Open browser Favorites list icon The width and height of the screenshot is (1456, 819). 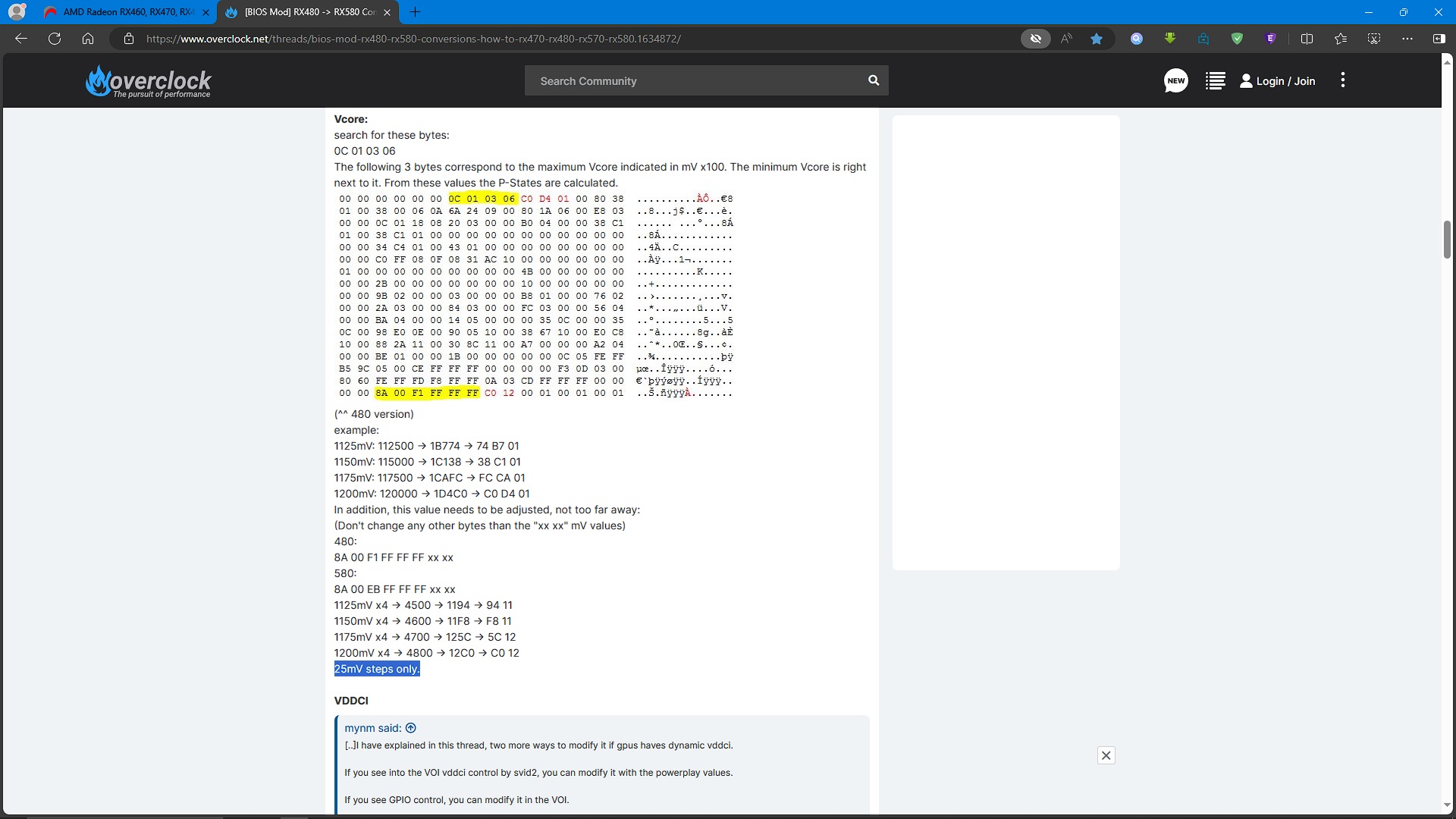click(x=1340, y=39)
